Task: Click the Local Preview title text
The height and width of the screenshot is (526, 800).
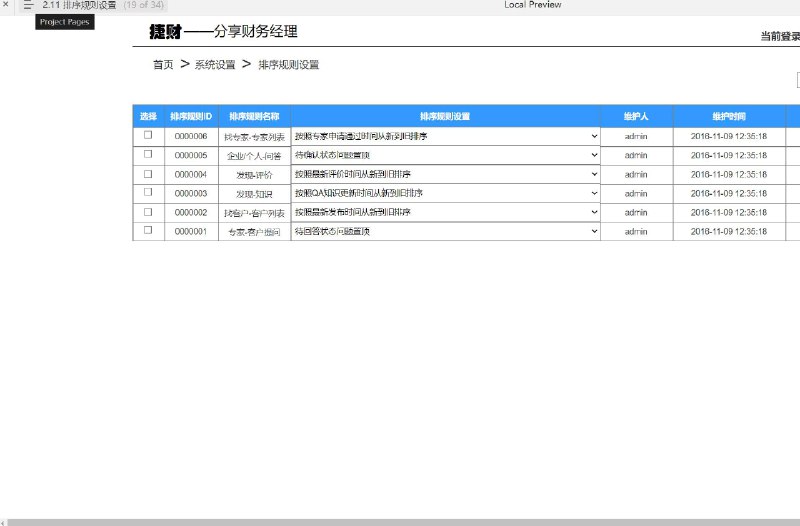Action: pyautogui.click(x=533, y=5)
